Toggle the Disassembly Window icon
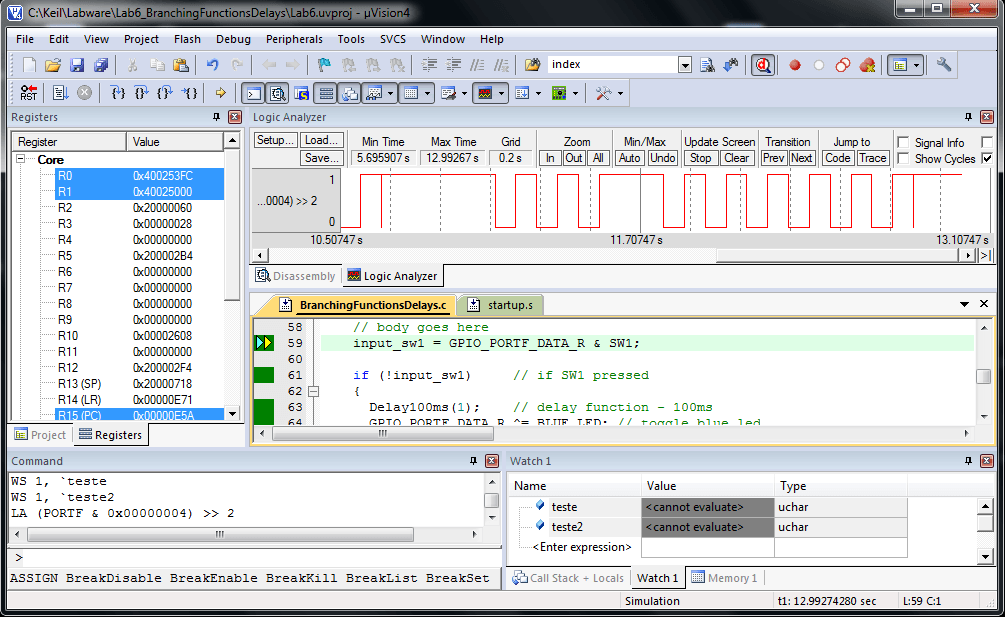This screenshot has height=617, width=1005. point(278,94)
